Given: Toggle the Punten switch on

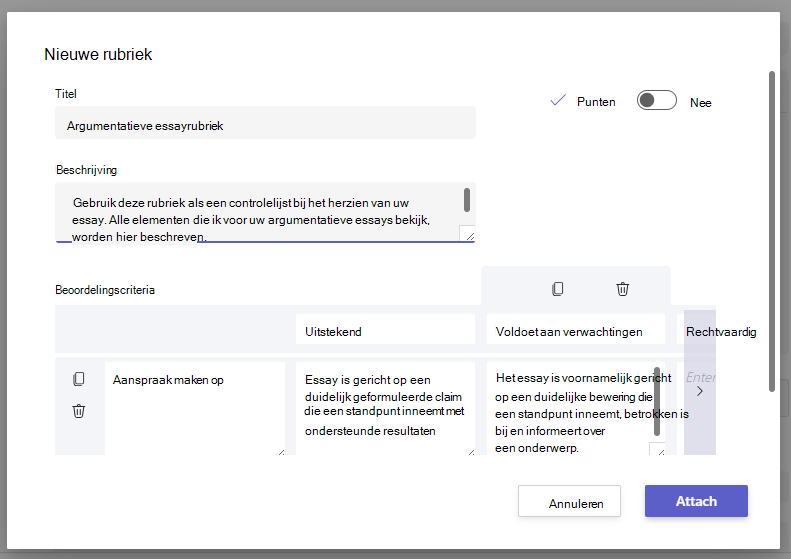Looking at the screenshot, I should (656, 100).
